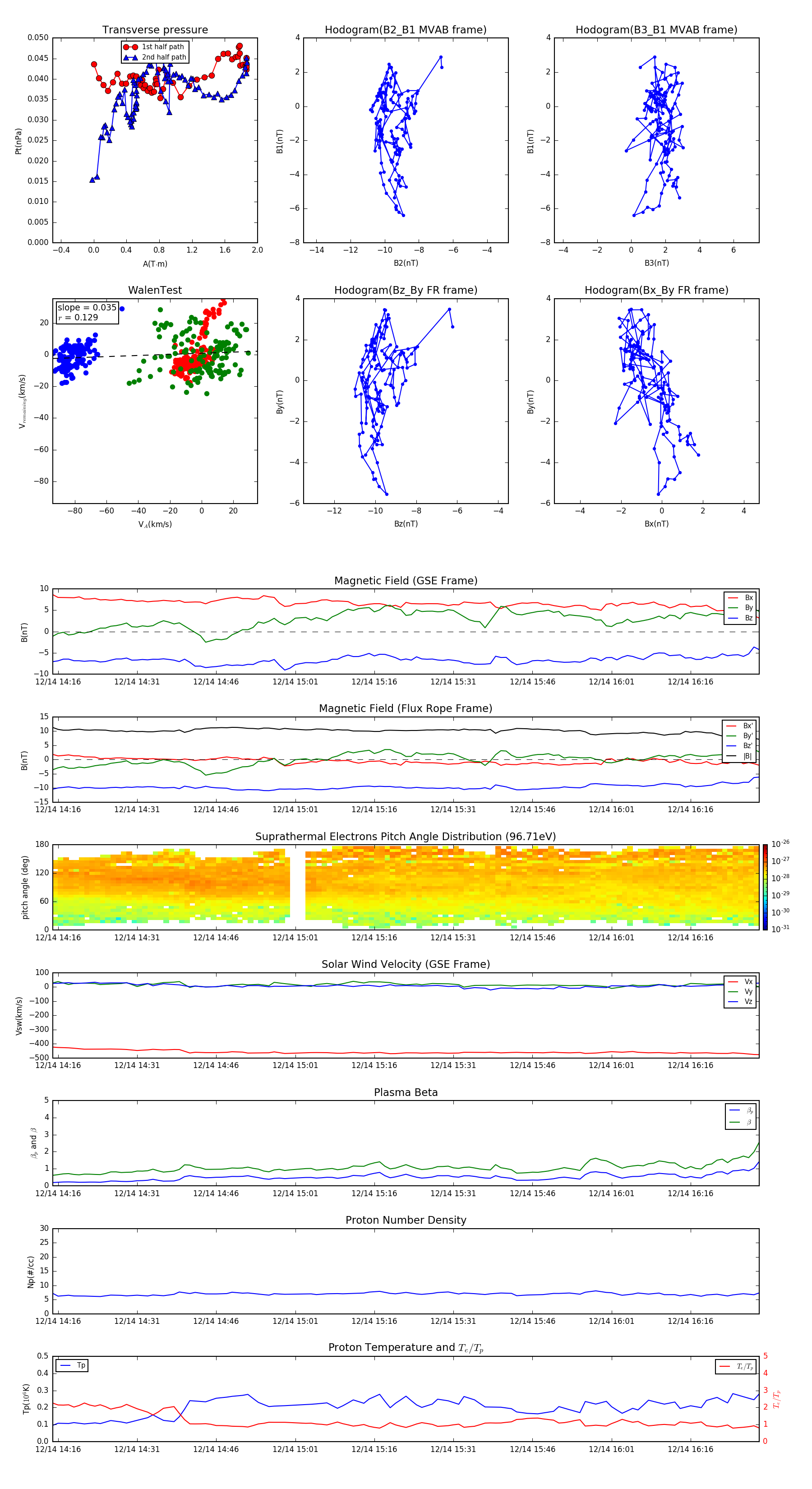
Task: Select '2nd half path' legend entry
Action: (x=155, y=57)
